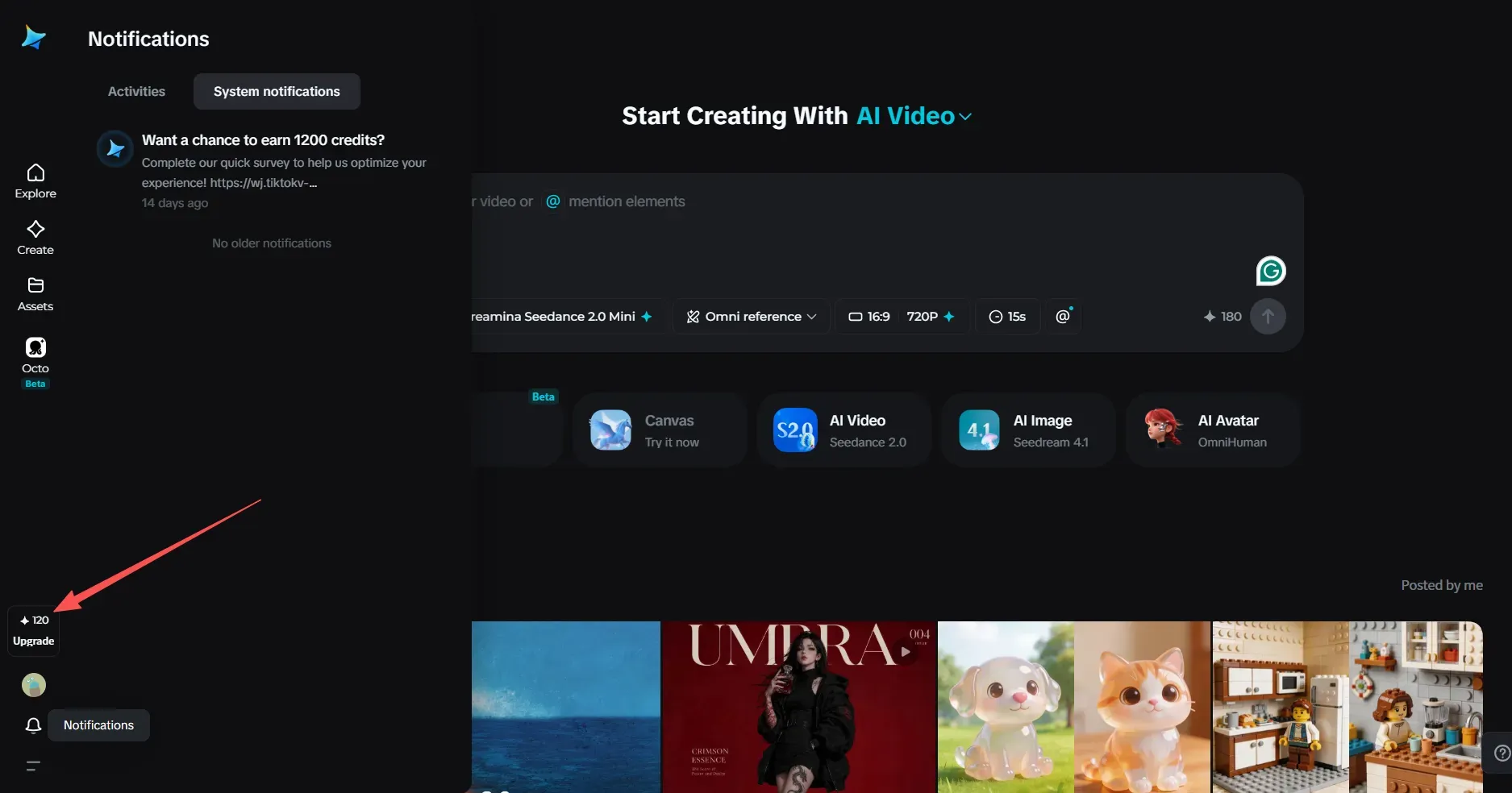Click the user profile avatar
The height and width of the screenshot is (793, 1512).
coord(34,685)
